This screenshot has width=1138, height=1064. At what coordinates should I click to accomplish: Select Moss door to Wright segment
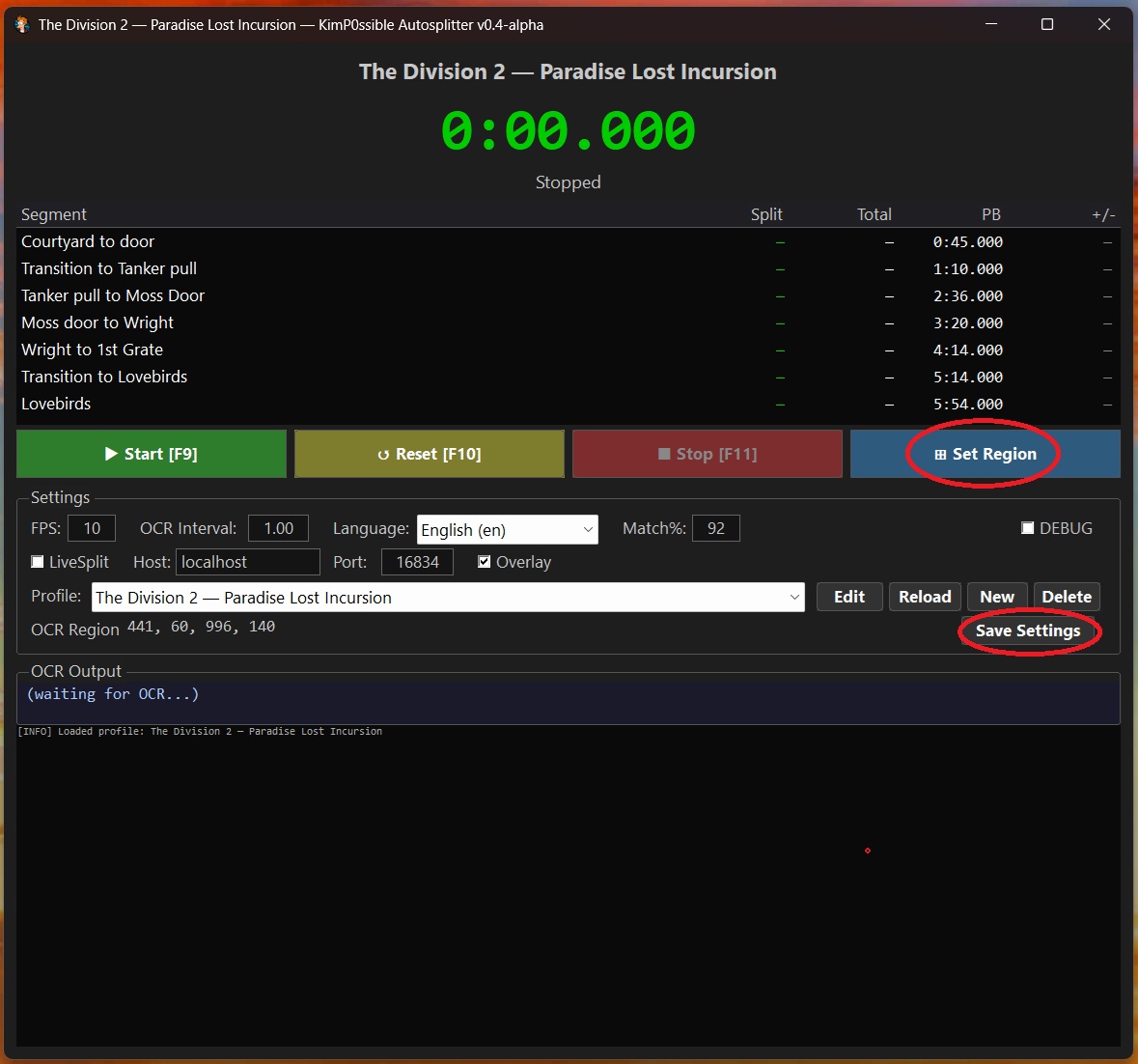pos(569,322)
